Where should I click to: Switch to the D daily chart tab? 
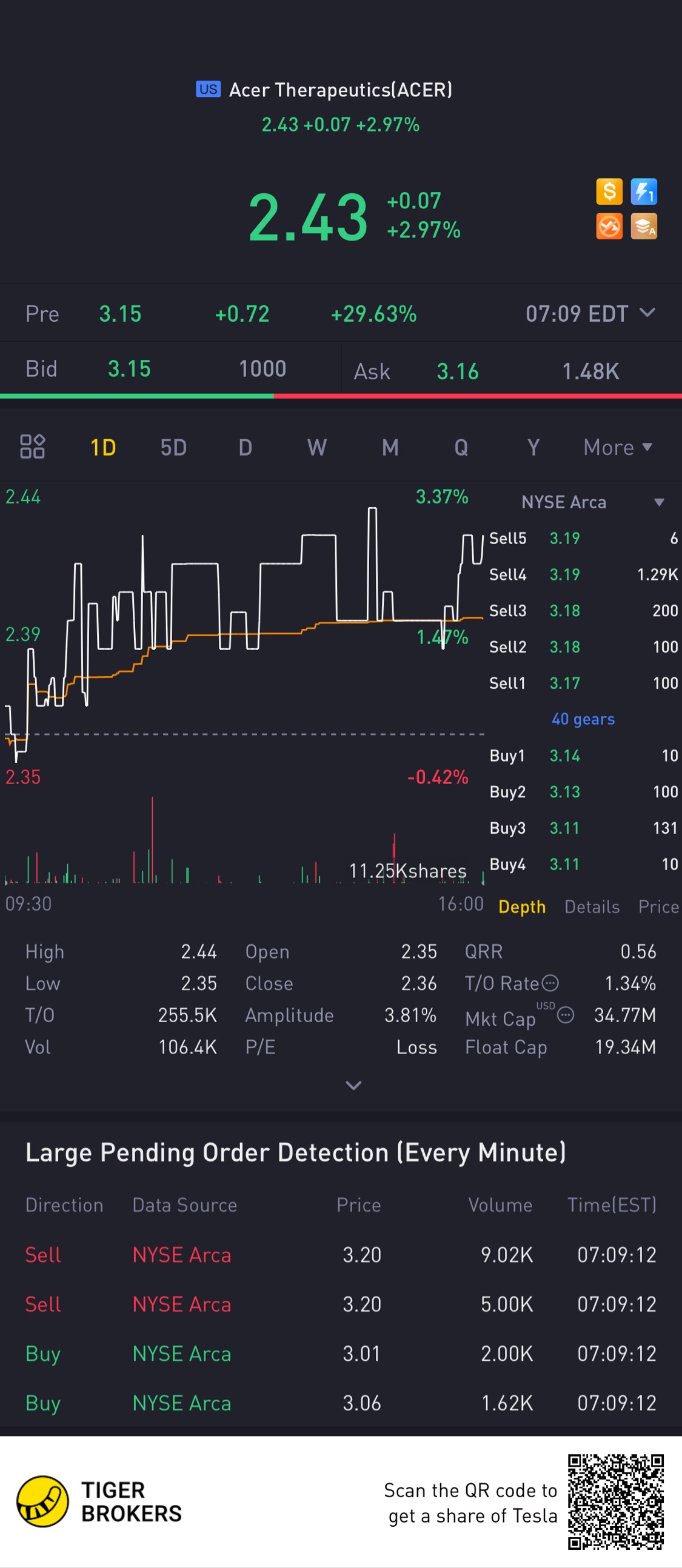pyautogui.click(x=246, y=447)
